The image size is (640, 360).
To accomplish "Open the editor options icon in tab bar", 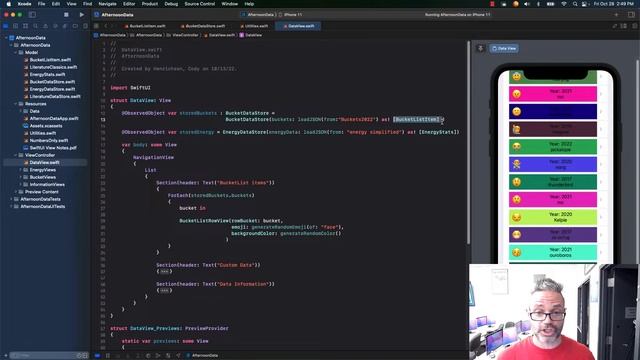I will point(623,26).
